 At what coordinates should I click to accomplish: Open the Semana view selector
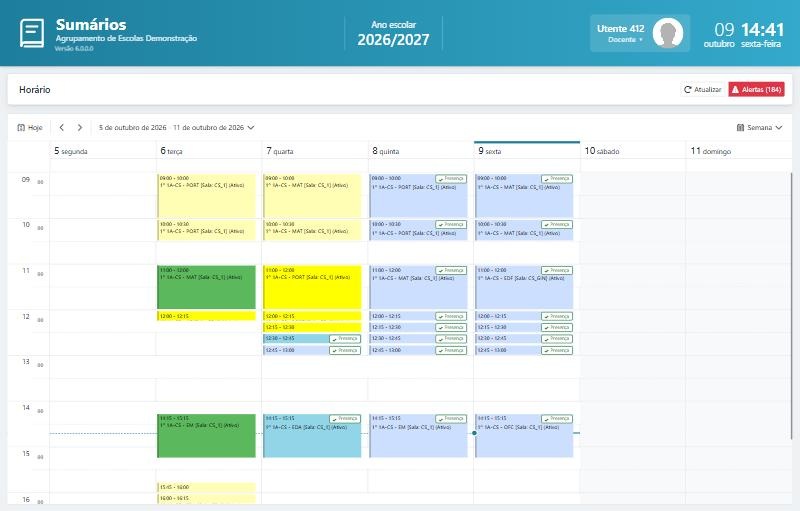point(759,127)
